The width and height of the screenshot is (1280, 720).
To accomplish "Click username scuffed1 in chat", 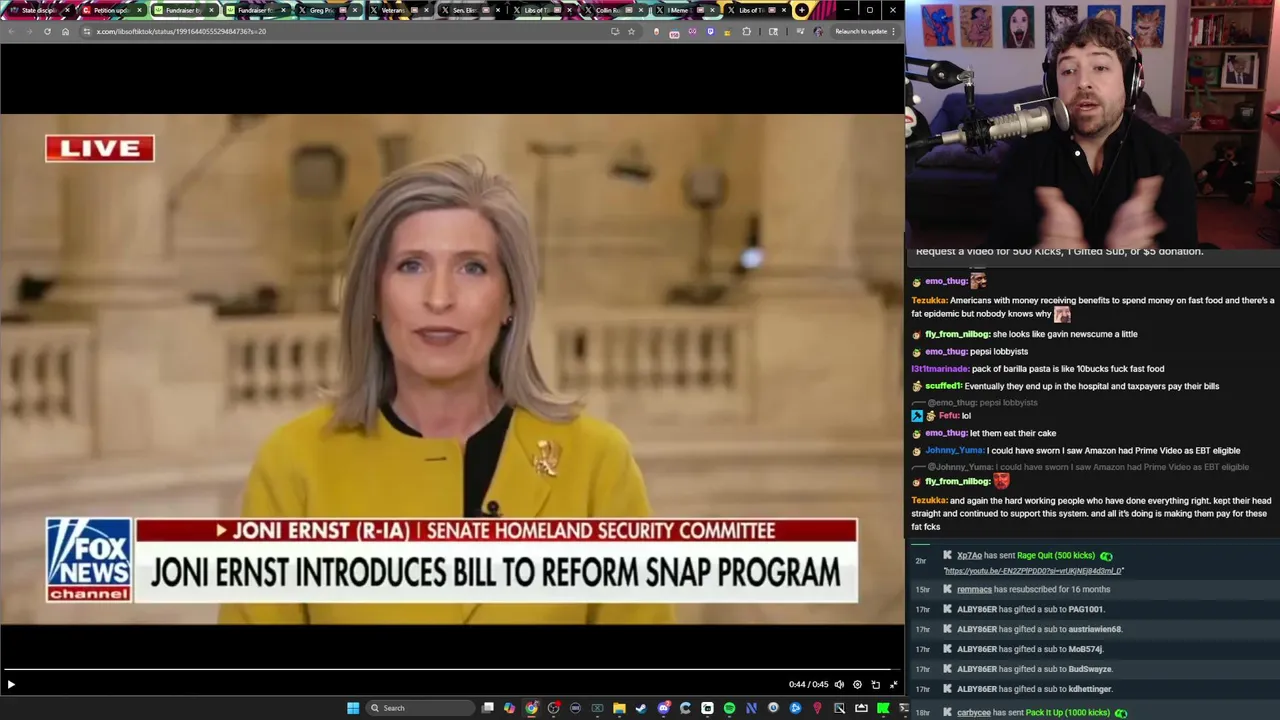I will (943, 386).
